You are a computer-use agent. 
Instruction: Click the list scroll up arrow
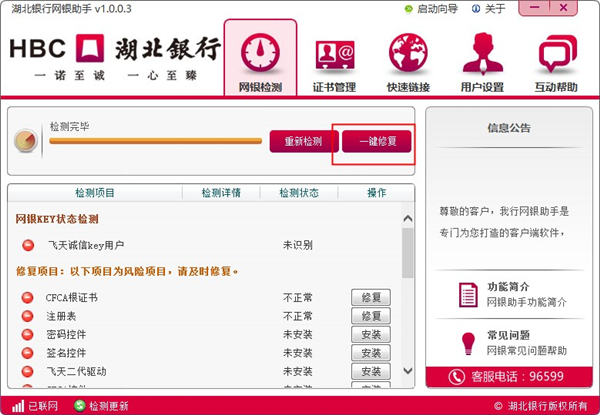pyautogui.click(x=408, y=218)
